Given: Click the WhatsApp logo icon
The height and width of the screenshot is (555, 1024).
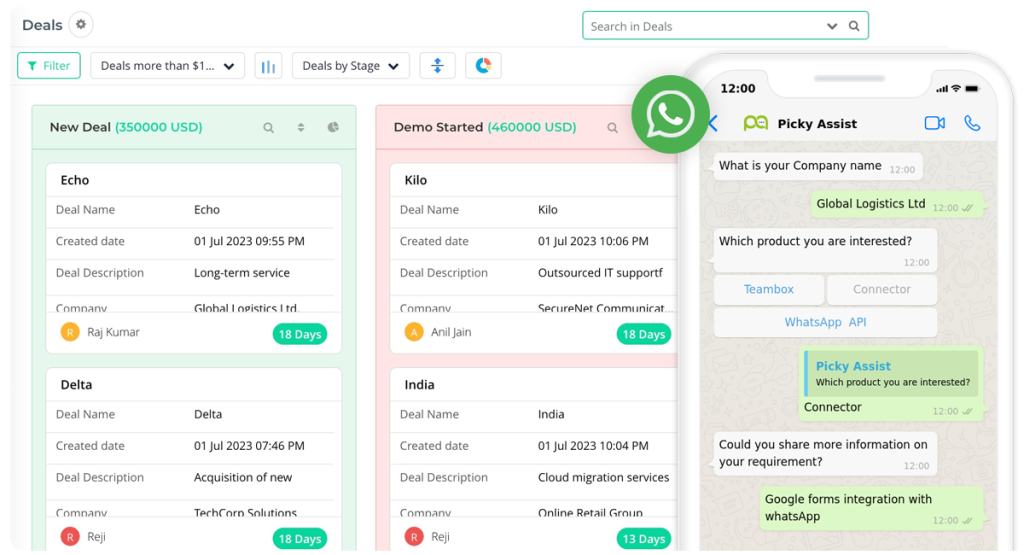Looking at the screenshot, I should [670, 114].
